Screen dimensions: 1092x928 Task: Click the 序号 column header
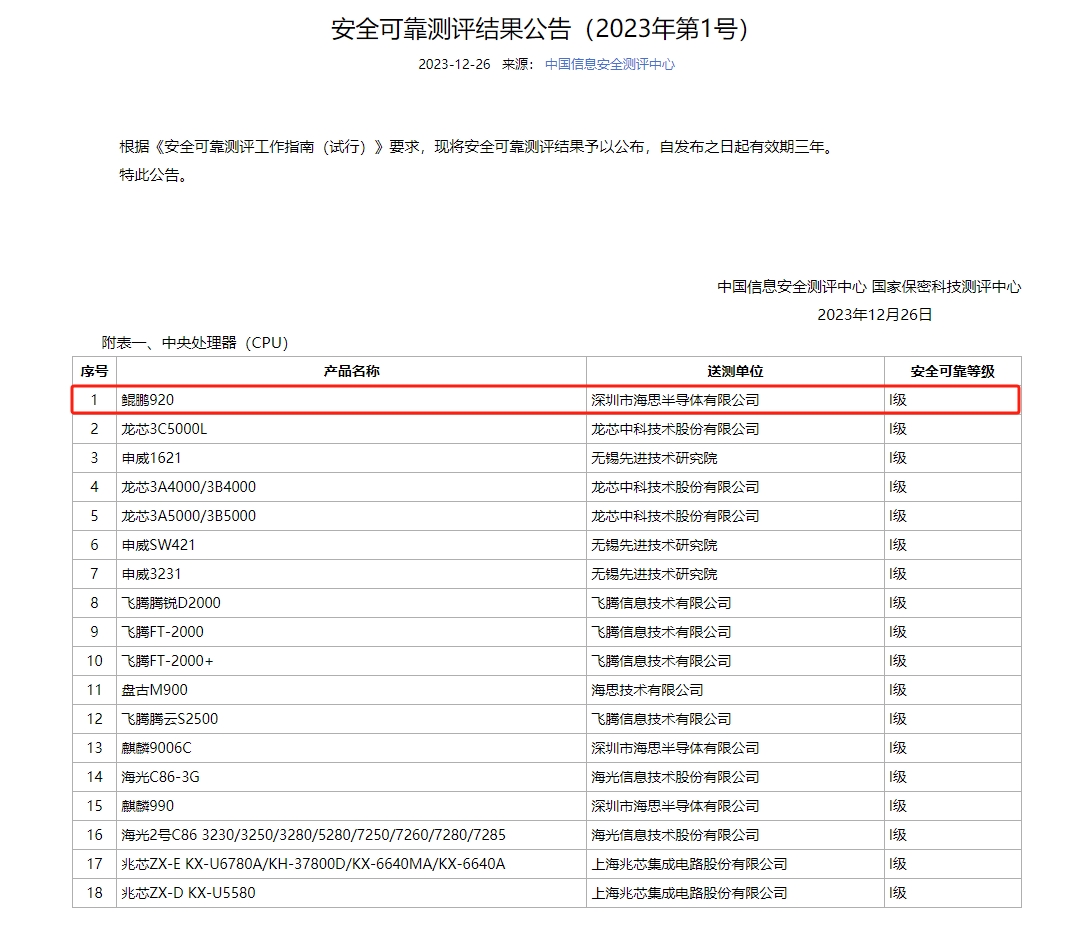point(94,371)
